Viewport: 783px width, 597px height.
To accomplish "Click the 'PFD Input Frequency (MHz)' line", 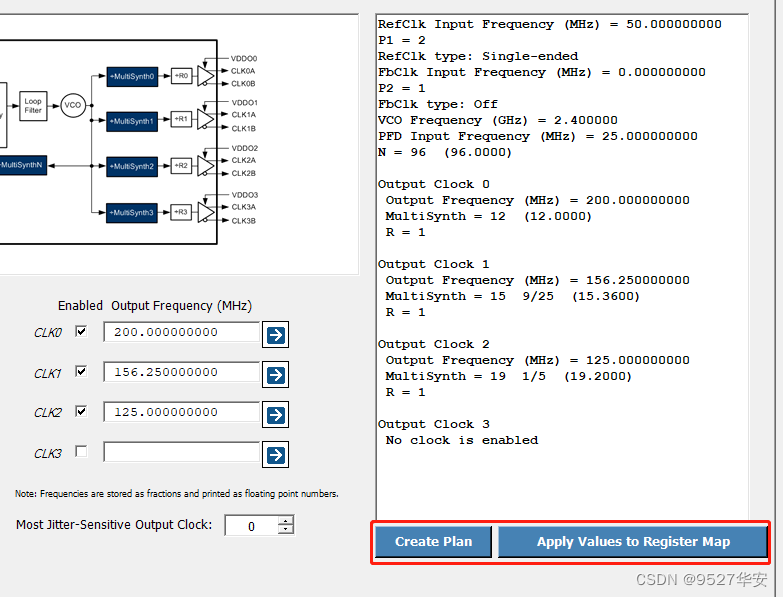I will tap(538, 136).
